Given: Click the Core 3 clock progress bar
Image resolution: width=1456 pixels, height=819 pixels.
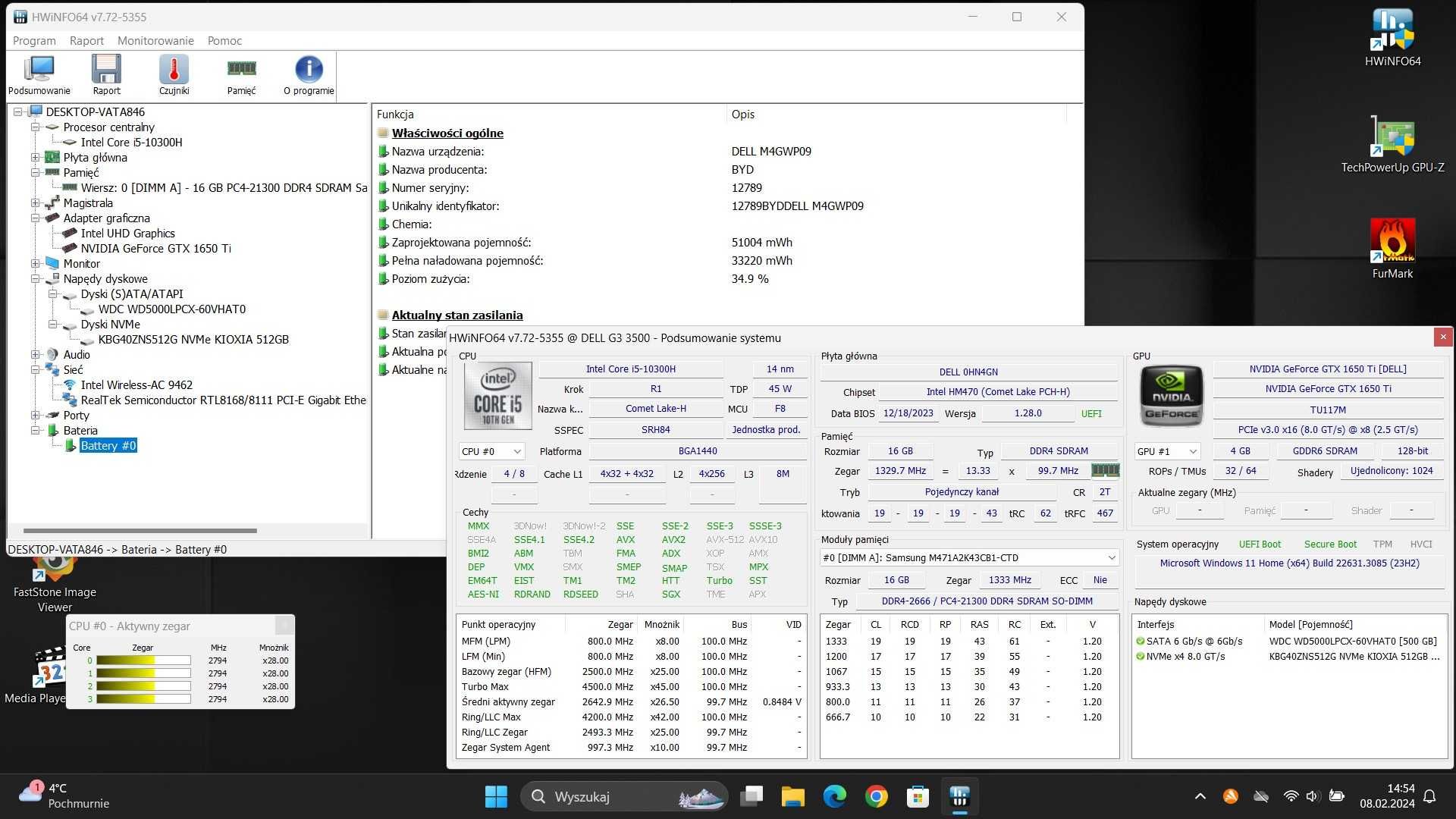Looking at the screenshot, I should tap(143, 699).
